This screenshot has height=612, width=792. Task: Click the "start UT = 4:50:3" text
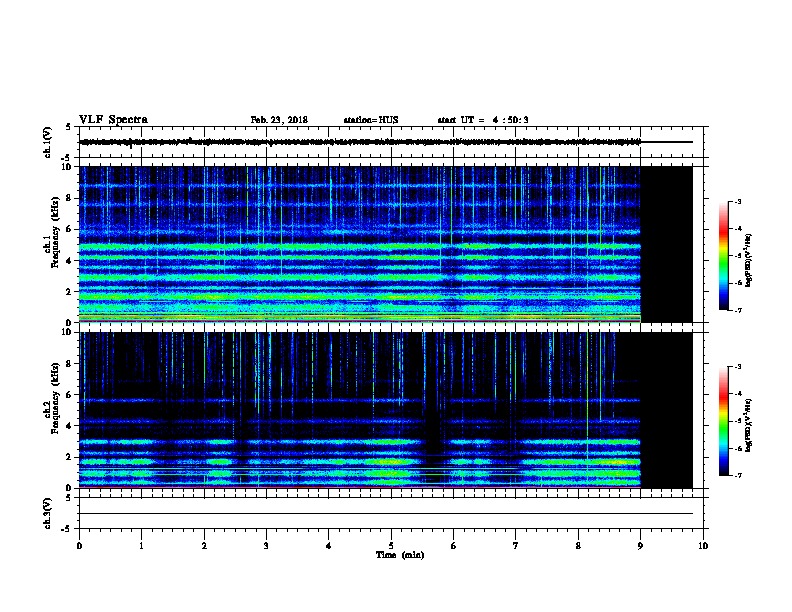(x=483, y=120)
